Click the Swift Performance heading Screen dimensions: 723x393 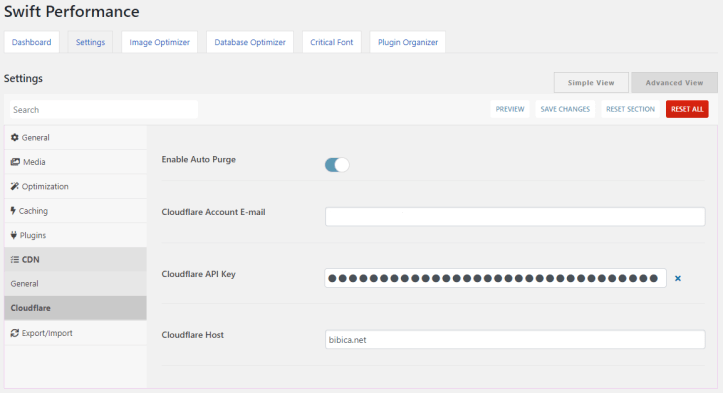[71, 12]
